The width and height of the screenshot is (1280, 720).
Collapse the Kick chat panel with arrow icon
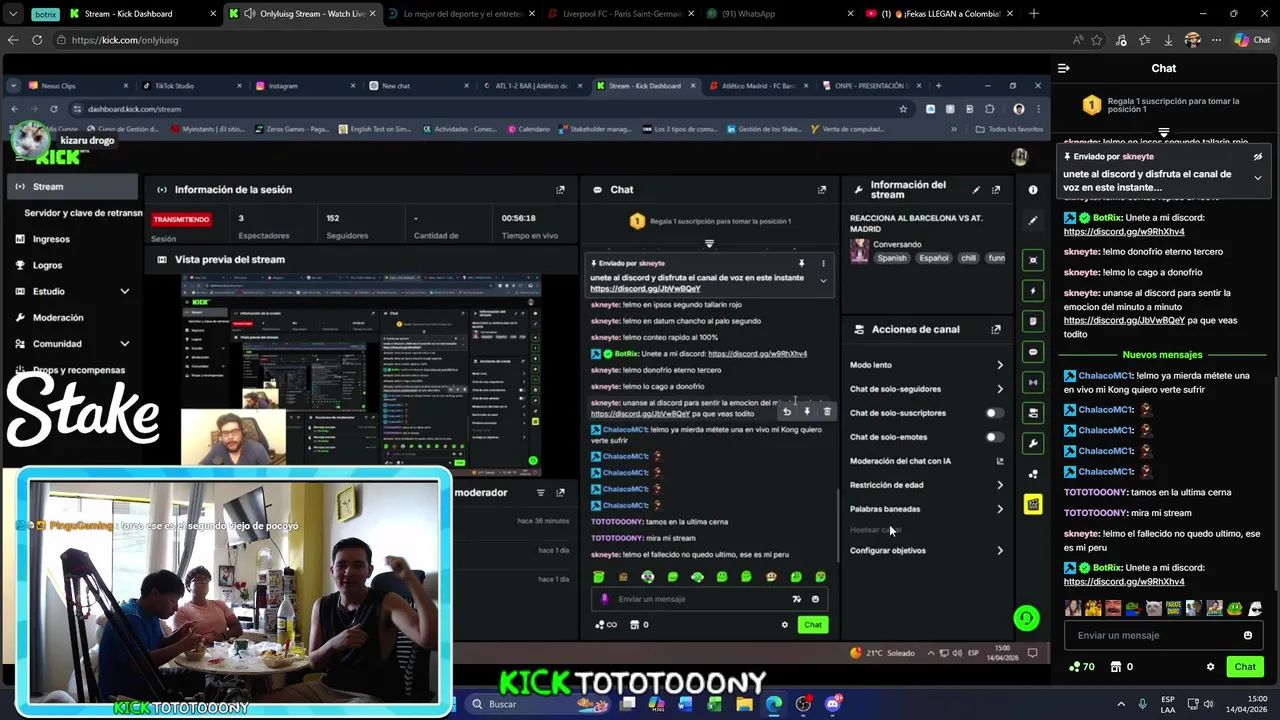[x=1063, y=68]
